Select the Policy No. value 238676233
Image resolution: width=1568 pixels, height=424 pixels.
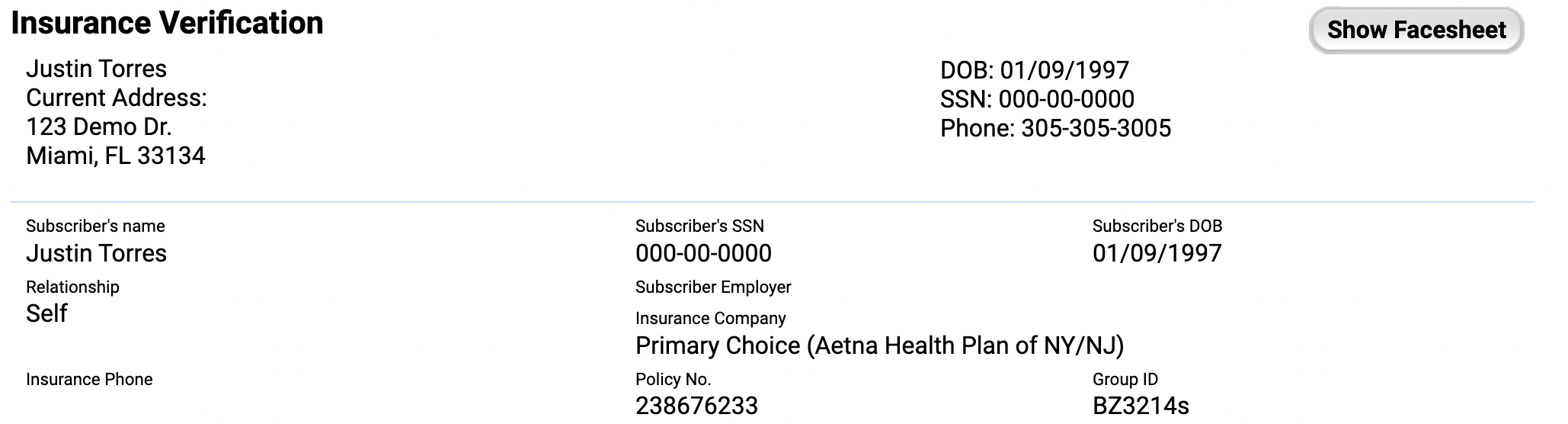pyautogui.click(x=696, y=406)
